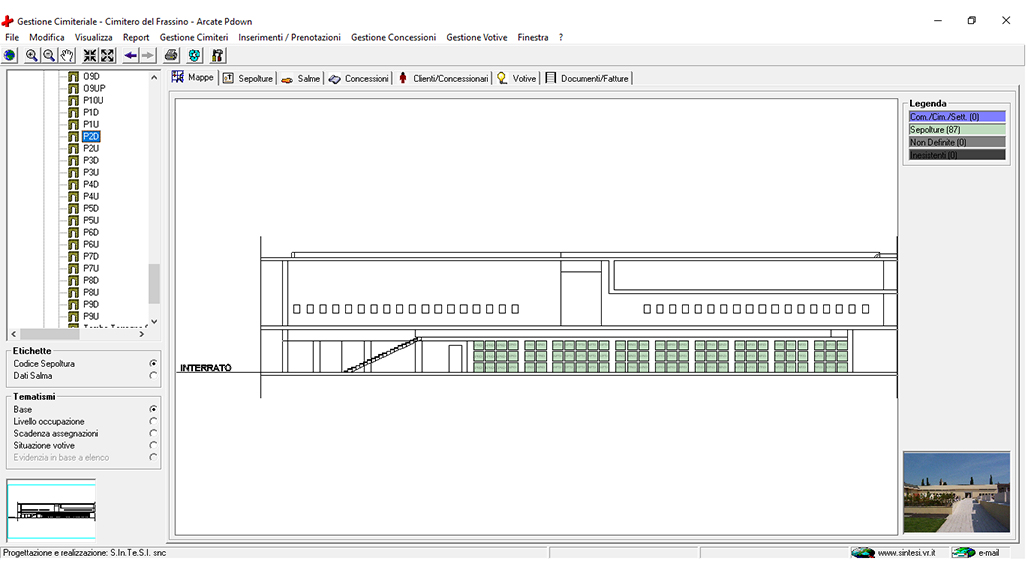
Task: Open the question mark help menu
Action: 561,37
